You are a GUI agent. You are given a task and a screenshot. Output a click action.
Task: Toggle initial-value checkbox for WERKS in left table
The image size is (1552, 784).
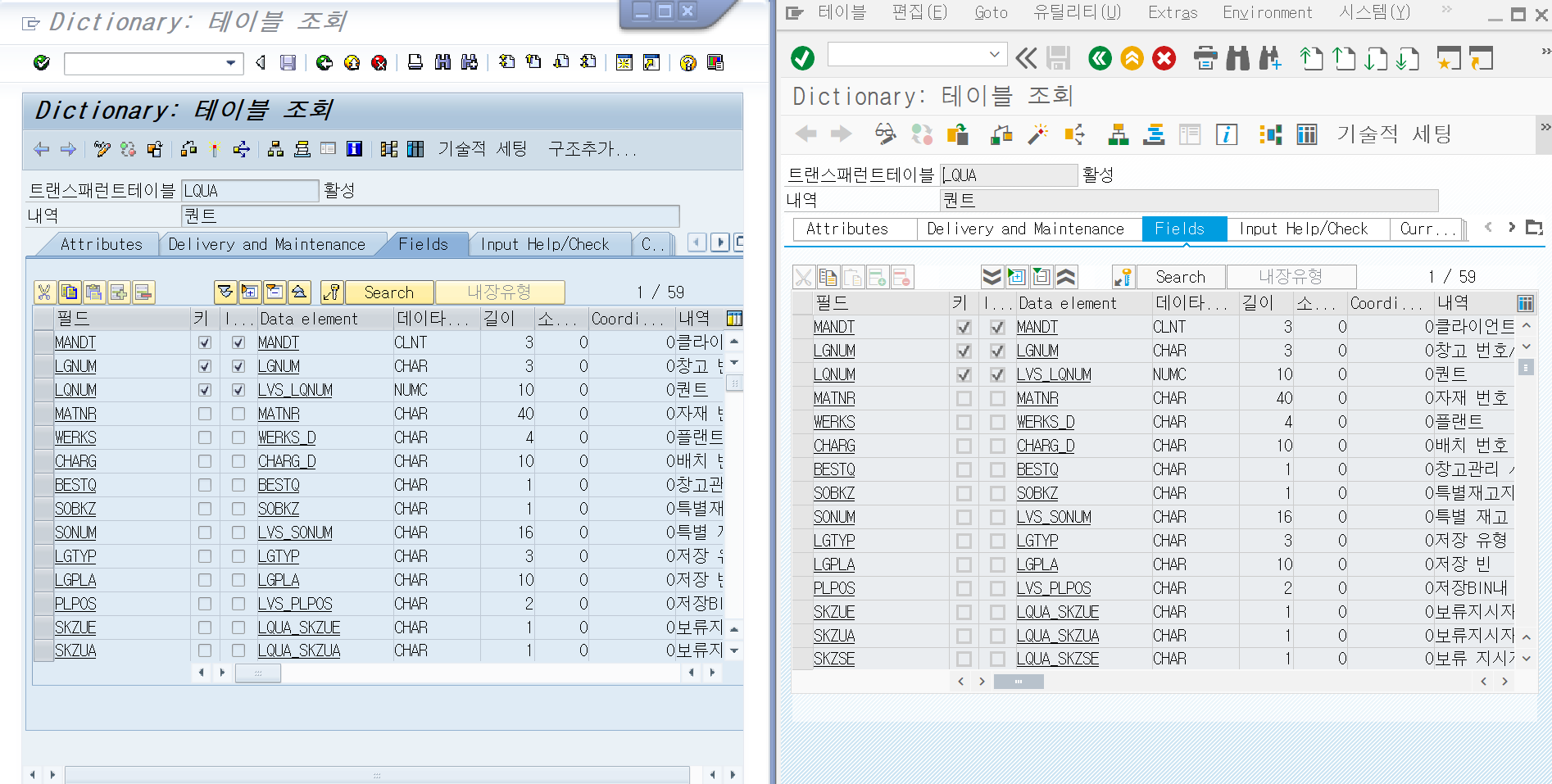(238, 437)
